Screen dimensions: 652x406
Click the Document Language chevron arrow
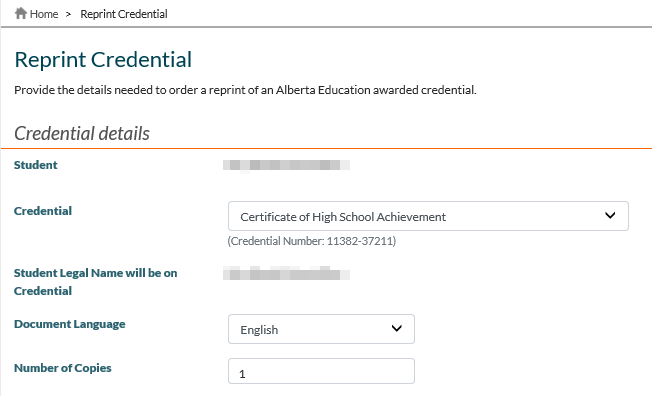coord(397,329)
